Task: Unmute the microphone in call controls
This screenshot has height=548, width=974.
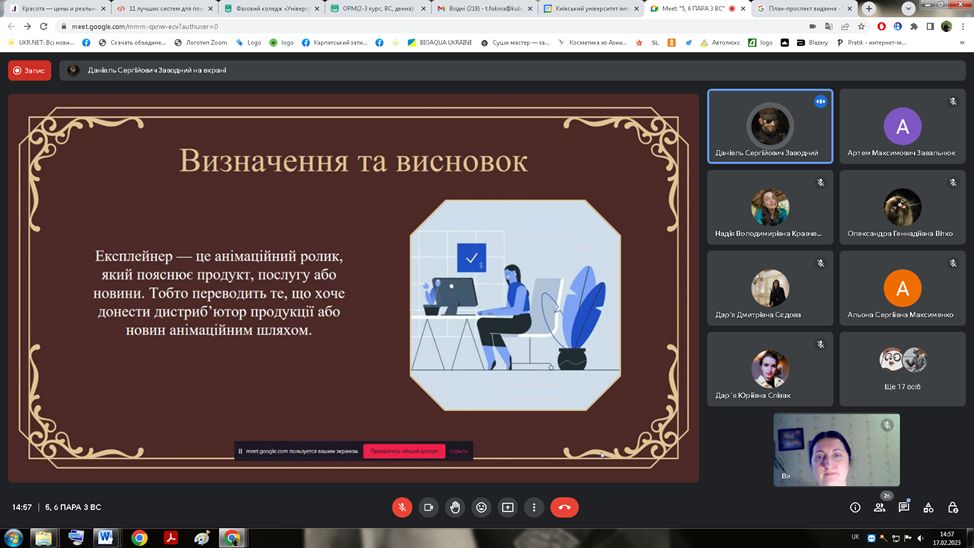Action: coord(402,507)
